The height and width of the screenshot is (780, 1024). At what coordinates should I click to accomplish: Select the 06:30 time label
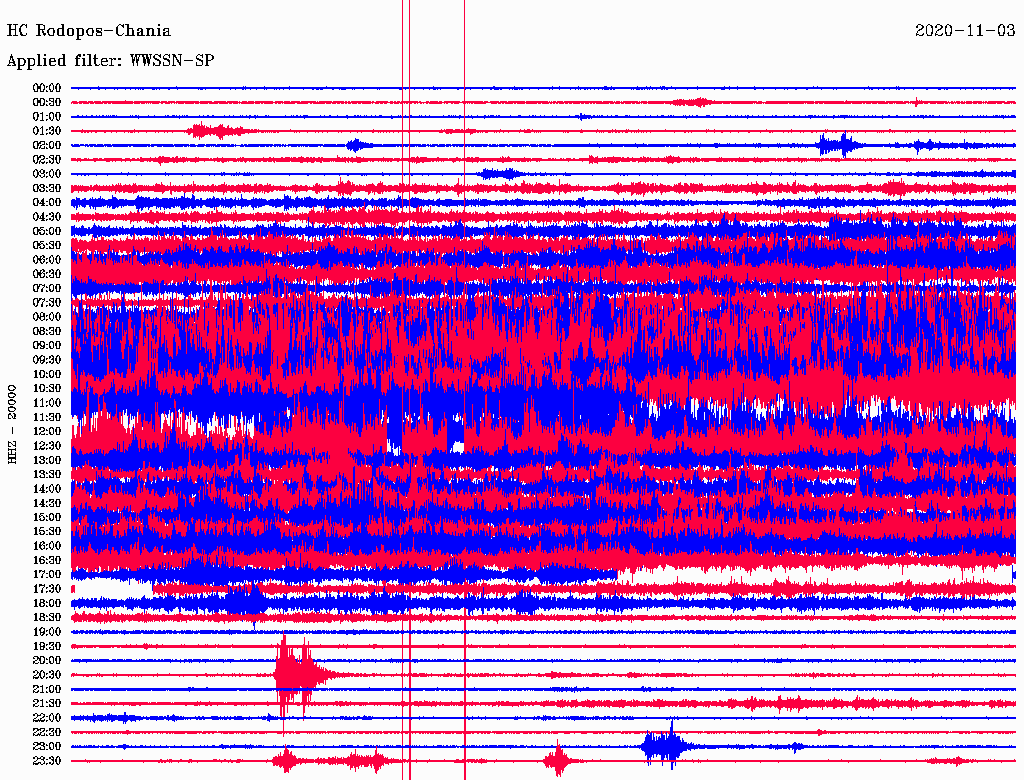click(x=47, y=274)
